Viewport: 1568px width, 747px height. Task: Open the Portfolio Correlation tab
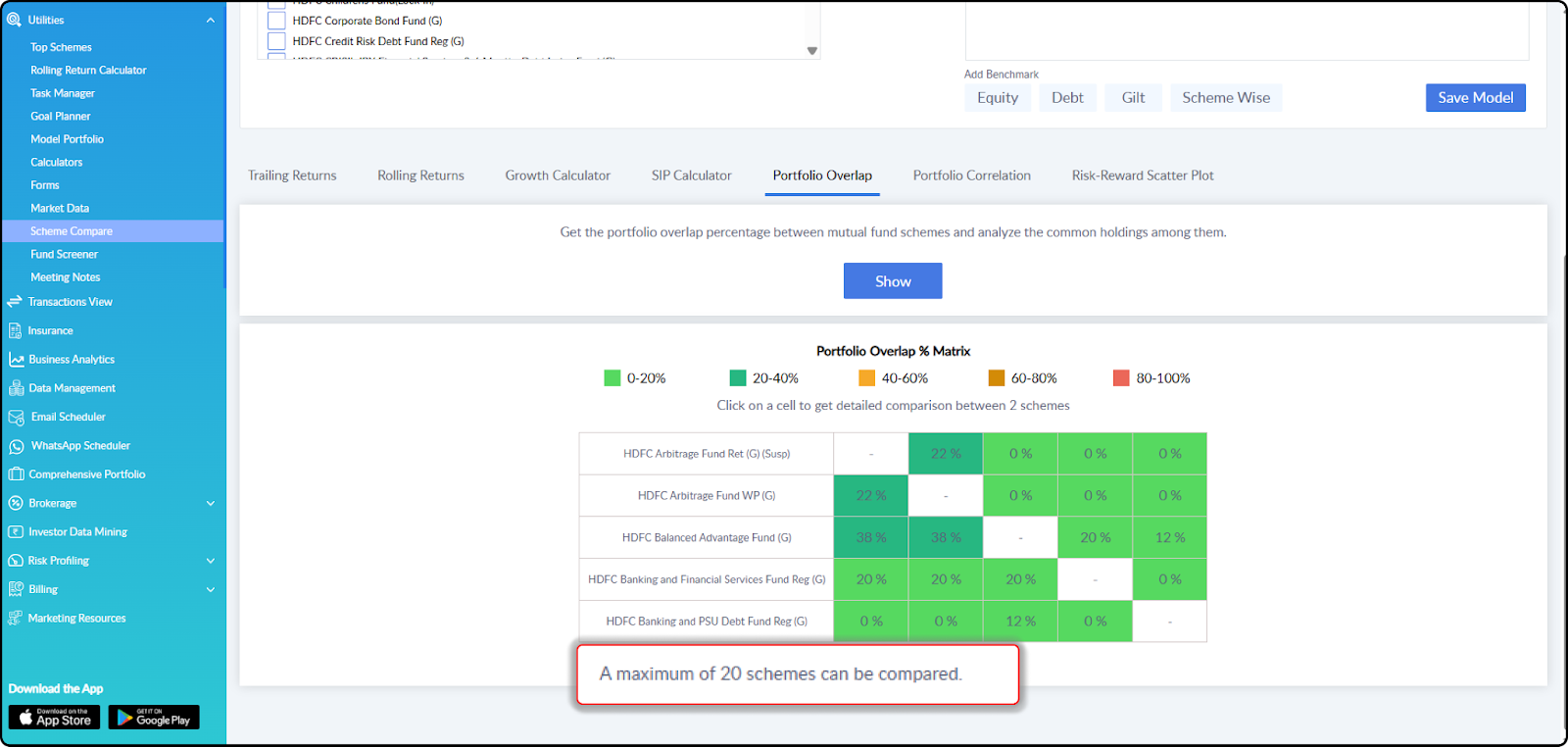point(972,175)
